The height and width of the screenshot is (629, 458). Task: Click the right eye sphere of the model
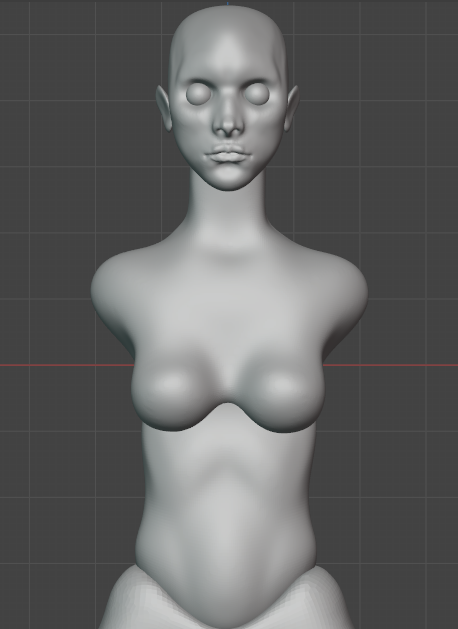tap(257, 93)
